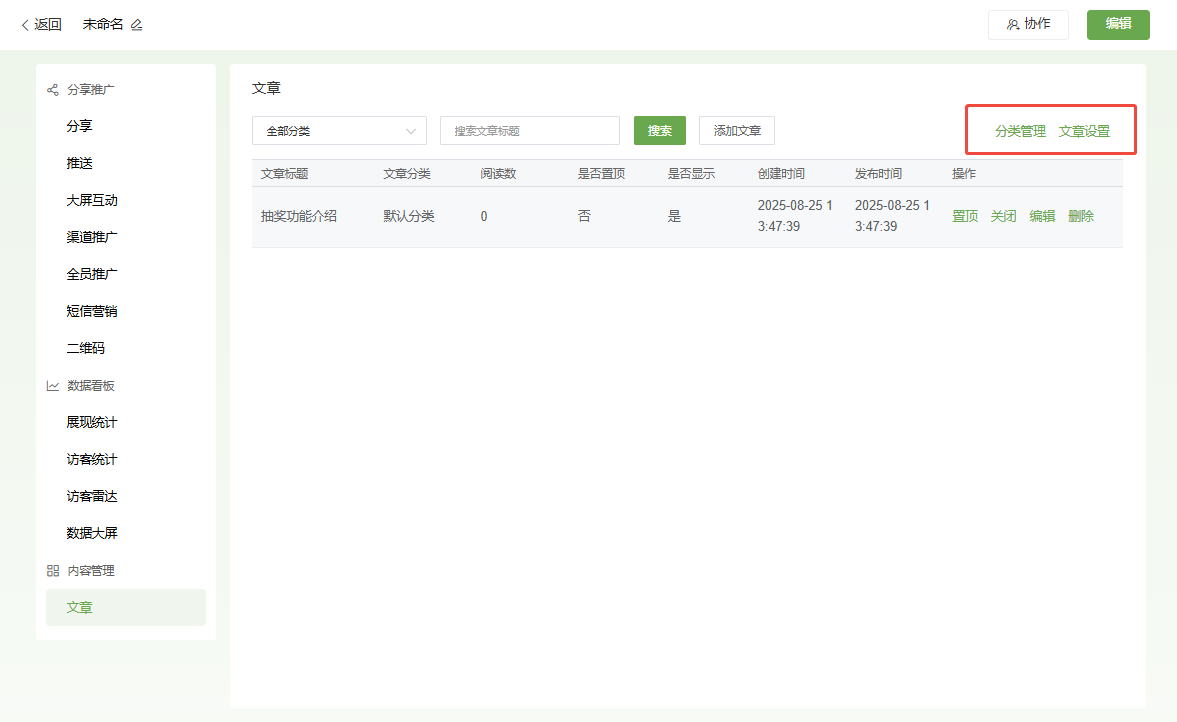
Task: Click the 搜索文章标题 search field
Action: click(x=529, y=131)
